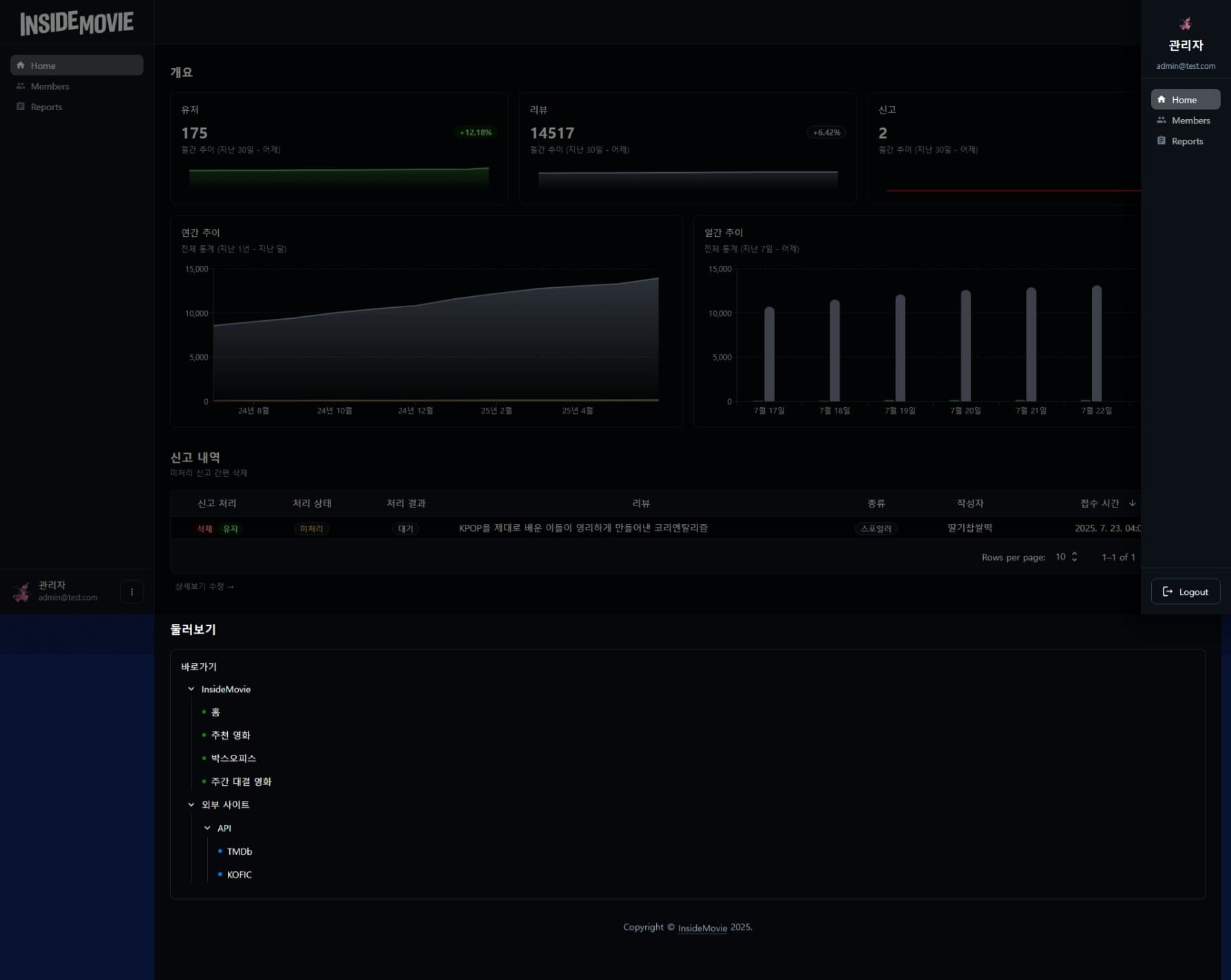The height and width of the screenshot is (980, 1231).
Task: Click the Members people icon in the dimmed left sidebar
Action: [21, 86]
